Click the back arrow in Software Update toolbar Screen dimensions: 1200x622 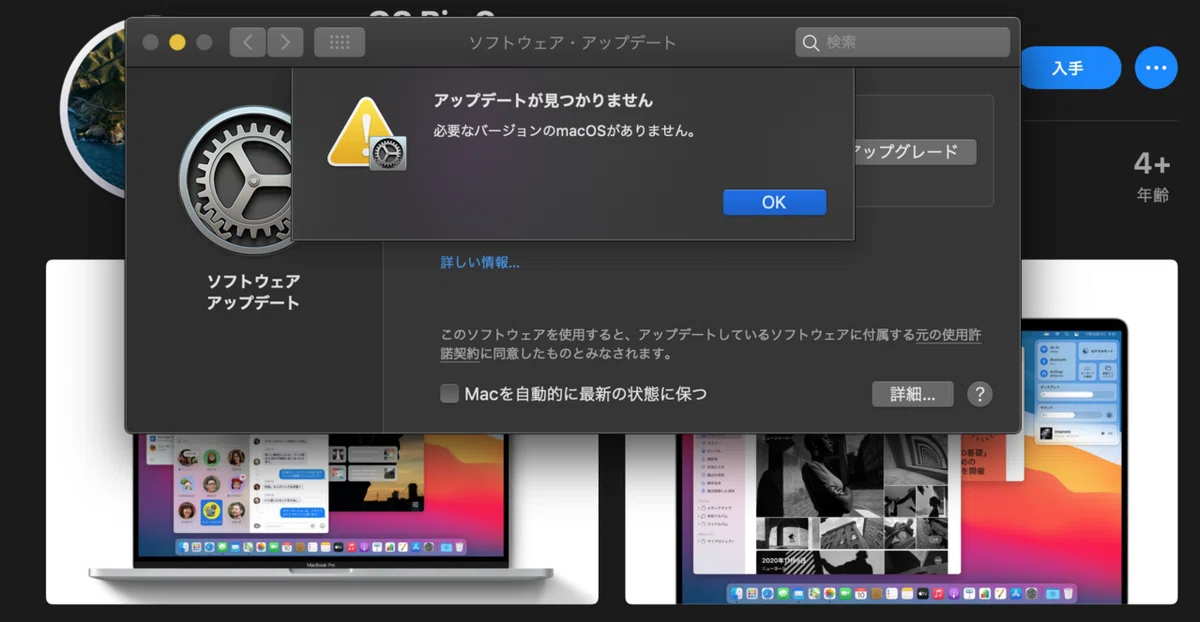tap(247, 42)
